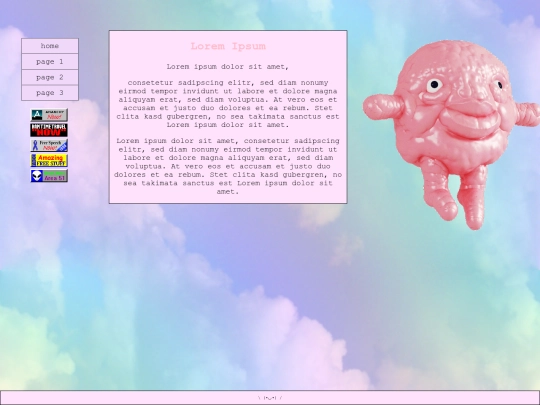Click the kaomoji face in the footer

coord(270,398)
